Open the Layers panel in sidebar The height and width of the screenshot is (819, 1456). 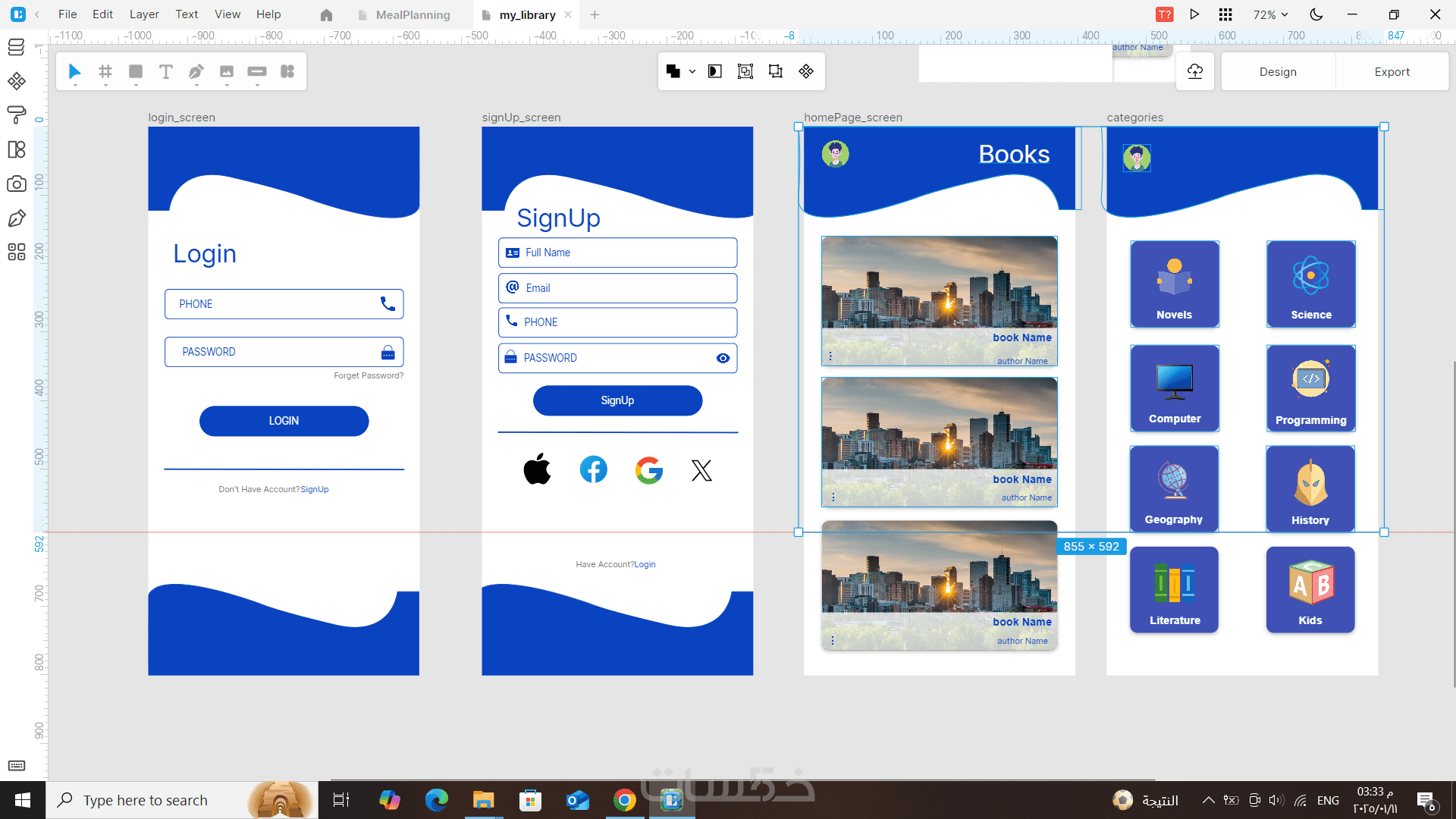(x=16, y=47)
